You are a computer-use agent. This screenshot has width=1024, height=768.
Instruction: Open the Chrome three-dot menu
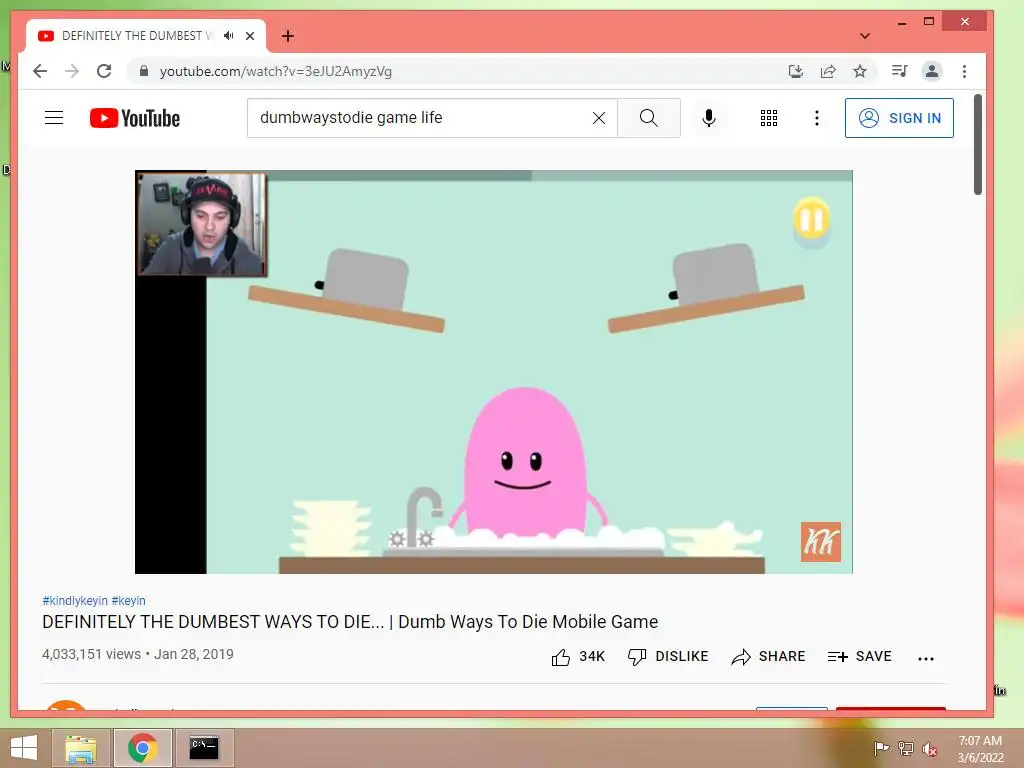(965, 71)
